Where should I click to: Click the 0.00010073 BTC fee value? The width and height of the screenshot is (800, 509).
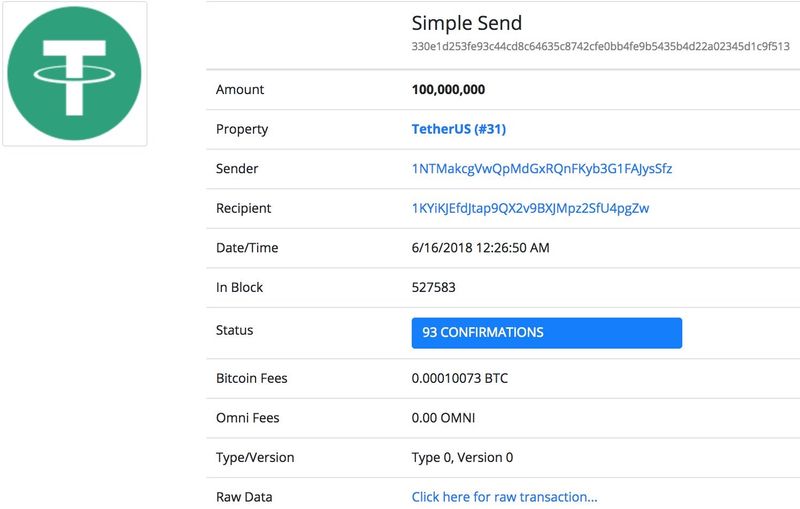[x=459, y=379]
